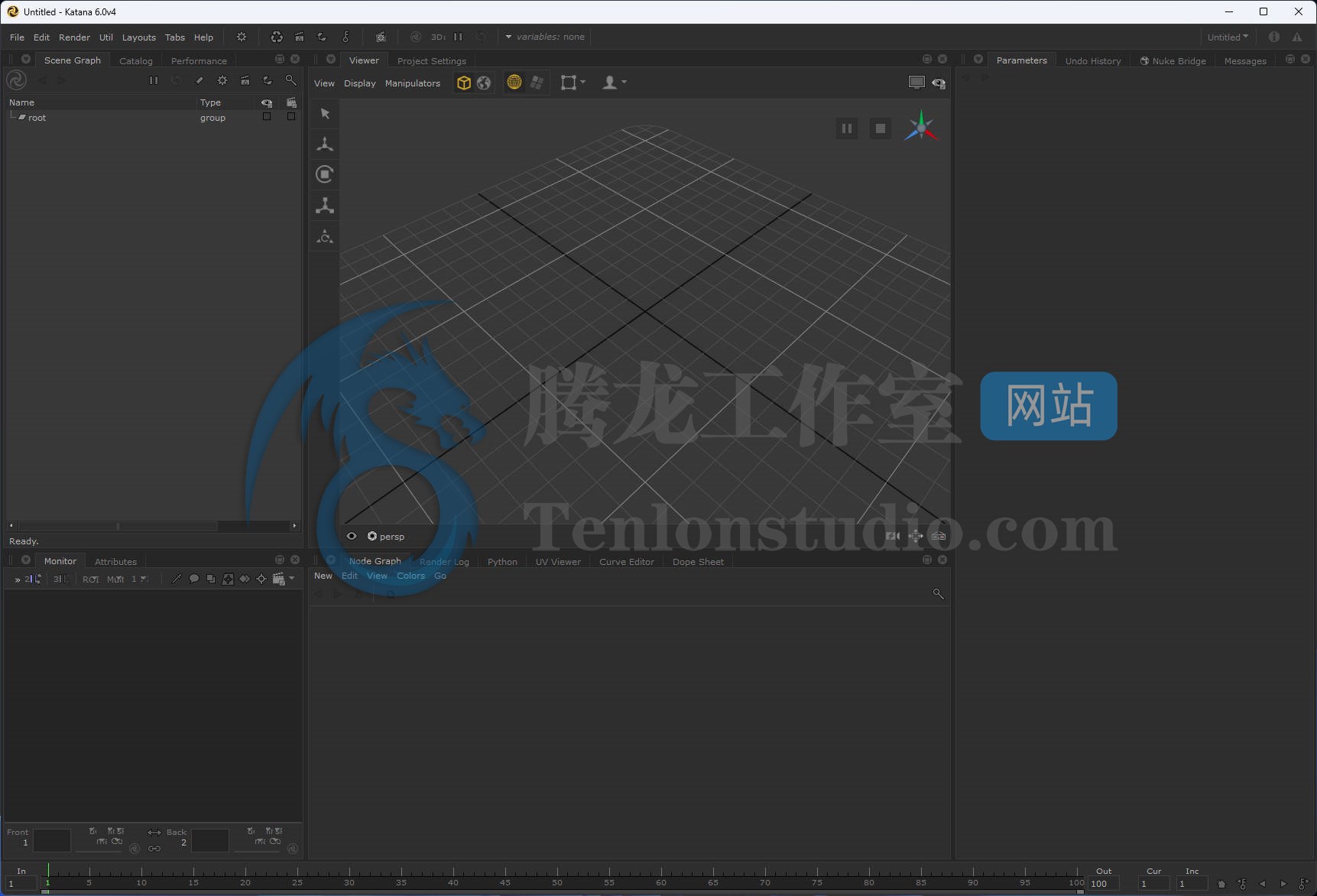The height and width of the screenshot is (896, 1317).
Task: Open the person look-through dropdown in Viewer
Action: pyautogui.click(x=615, y=83)
